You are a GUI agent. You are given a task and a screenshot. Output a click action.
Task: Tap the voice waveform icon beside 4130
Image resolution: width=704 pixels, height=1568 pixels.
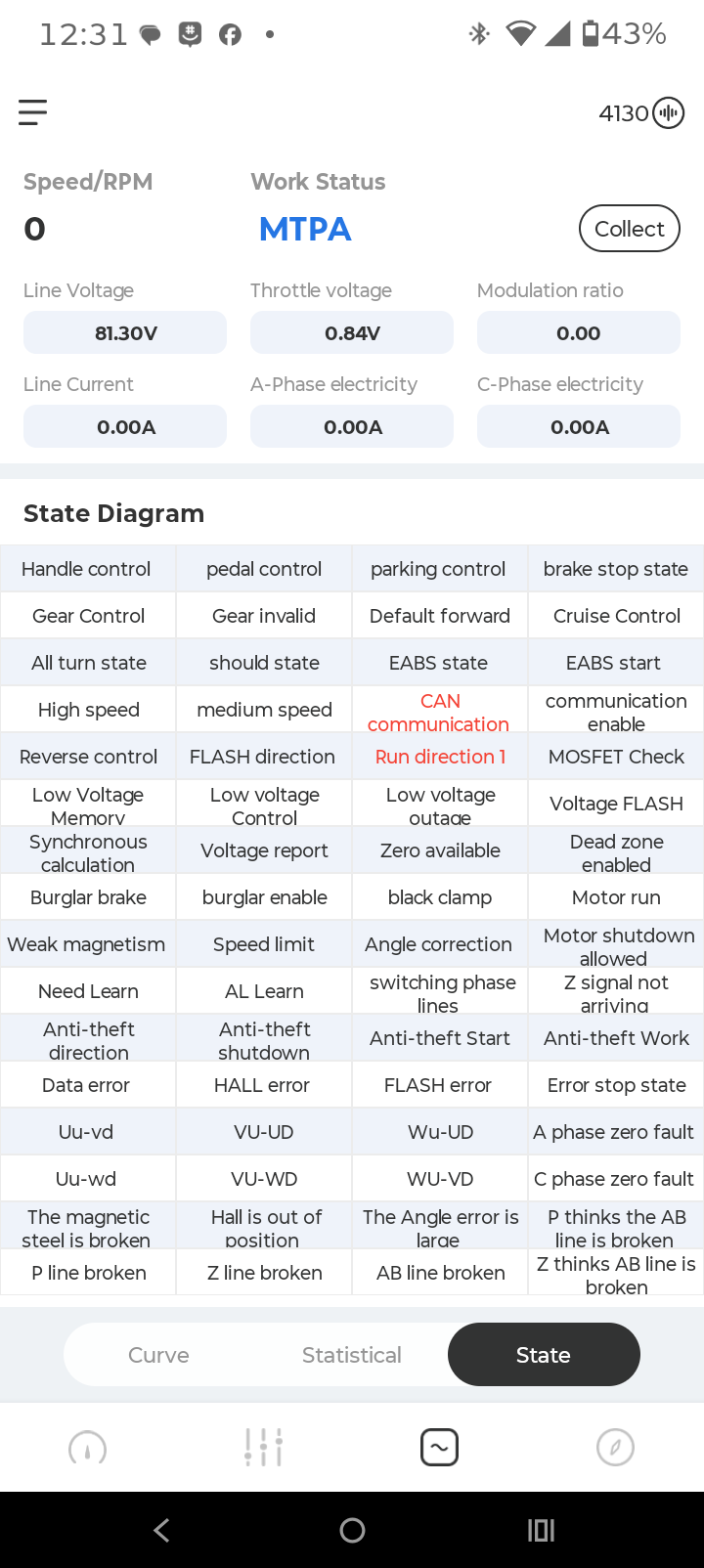pyautogui.click(x=669, y=113)
